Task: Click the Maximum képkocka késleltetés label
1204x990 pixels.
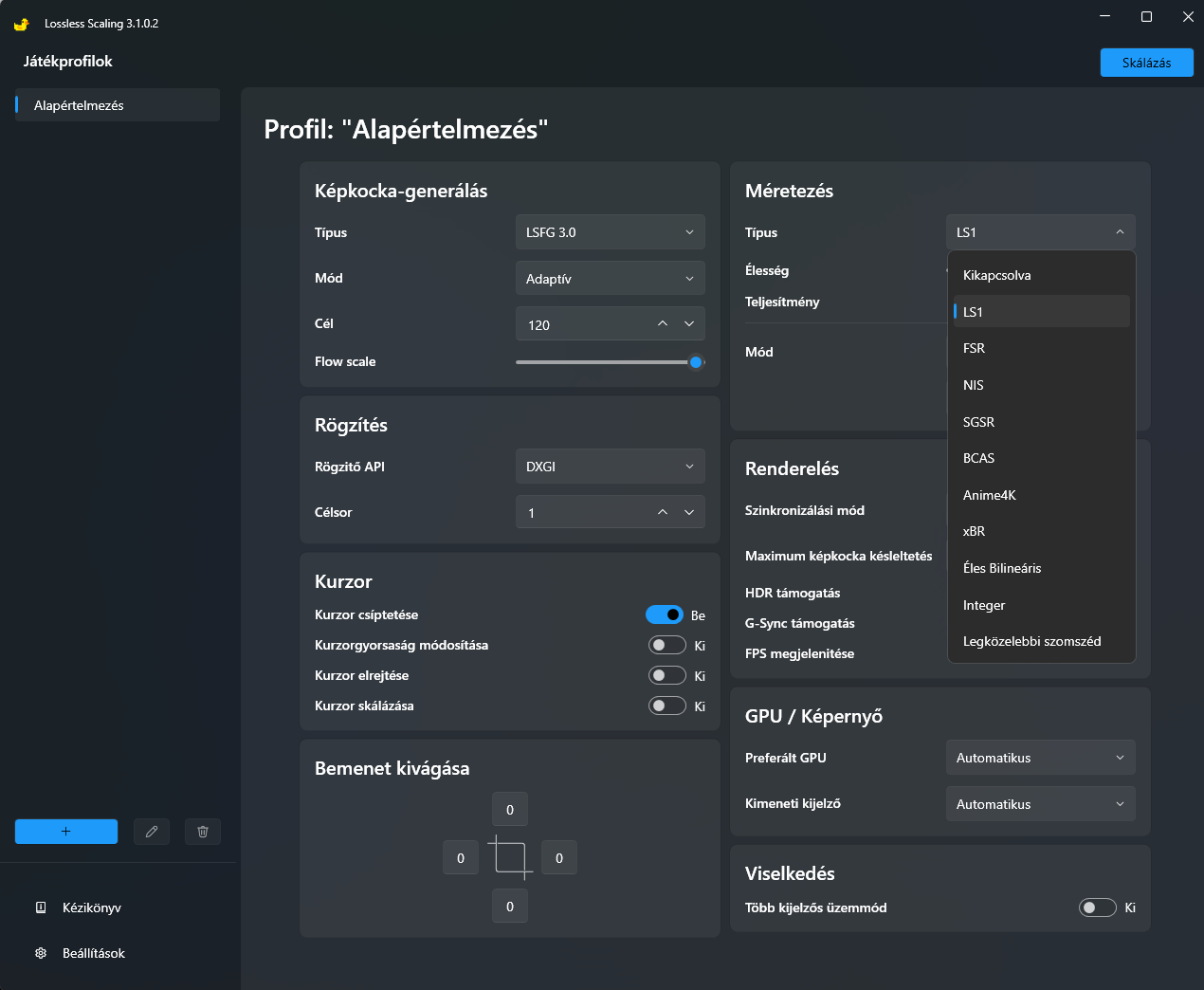Action: (x=839, y=556)
